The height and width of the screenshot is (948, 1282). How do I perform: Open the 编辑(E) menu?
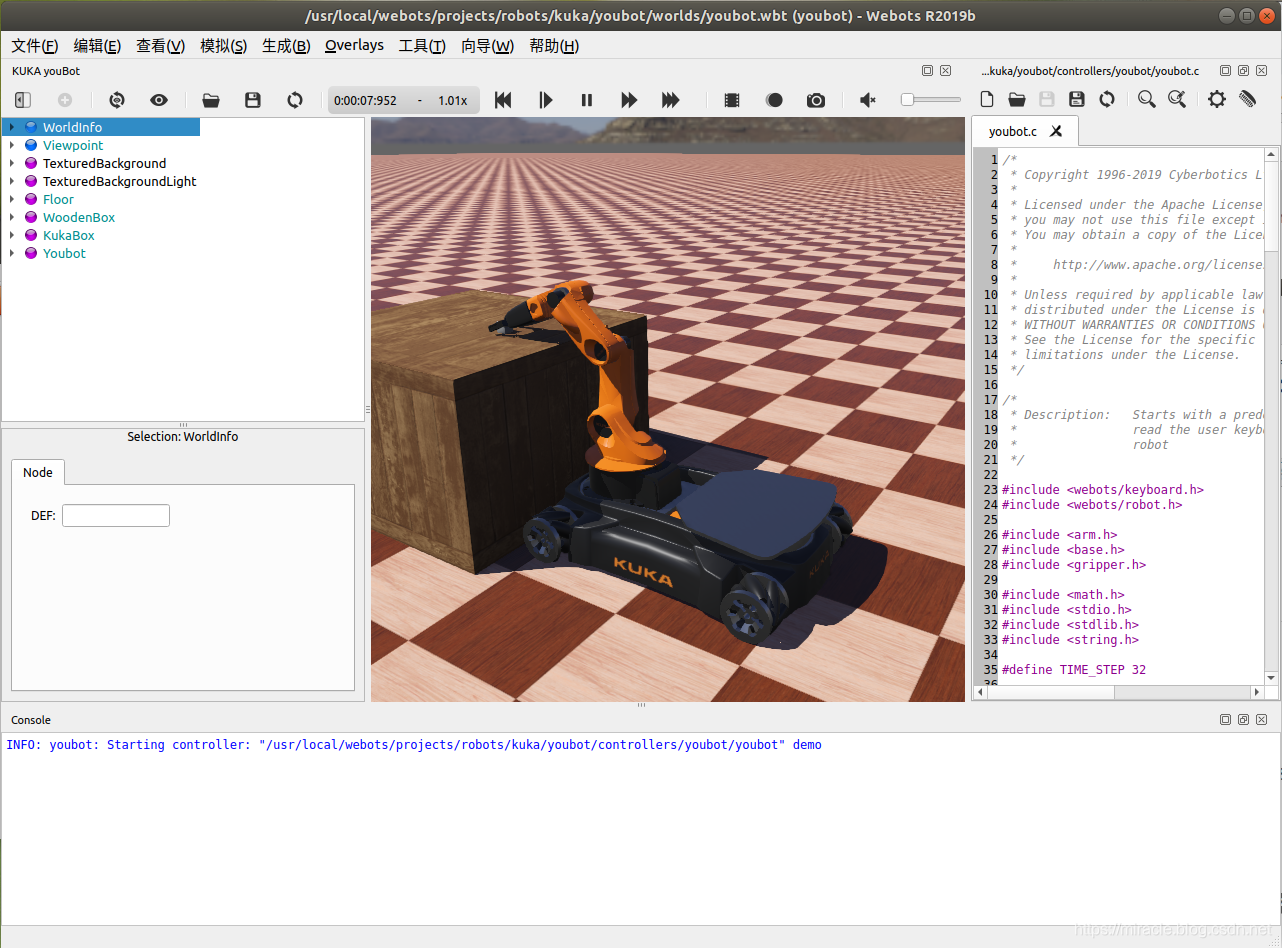coord(97,46)
